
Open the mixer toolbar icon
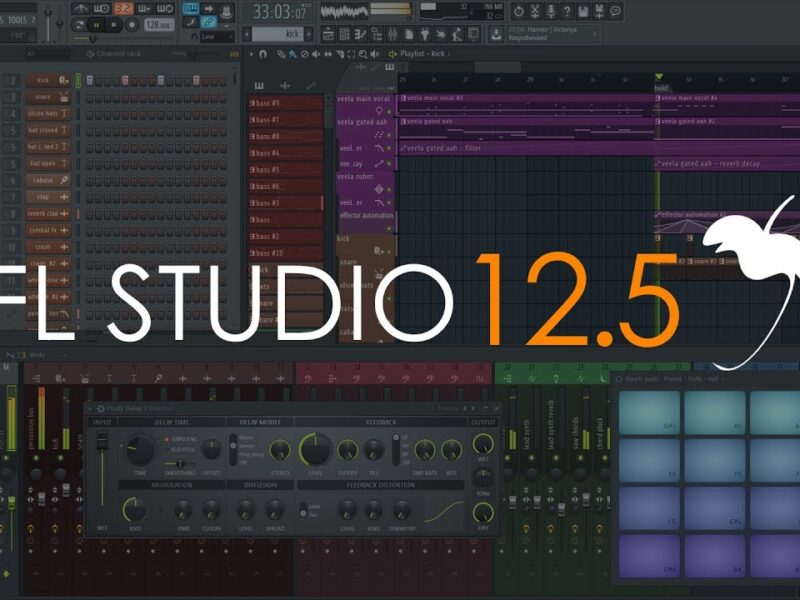pos(392,34)
